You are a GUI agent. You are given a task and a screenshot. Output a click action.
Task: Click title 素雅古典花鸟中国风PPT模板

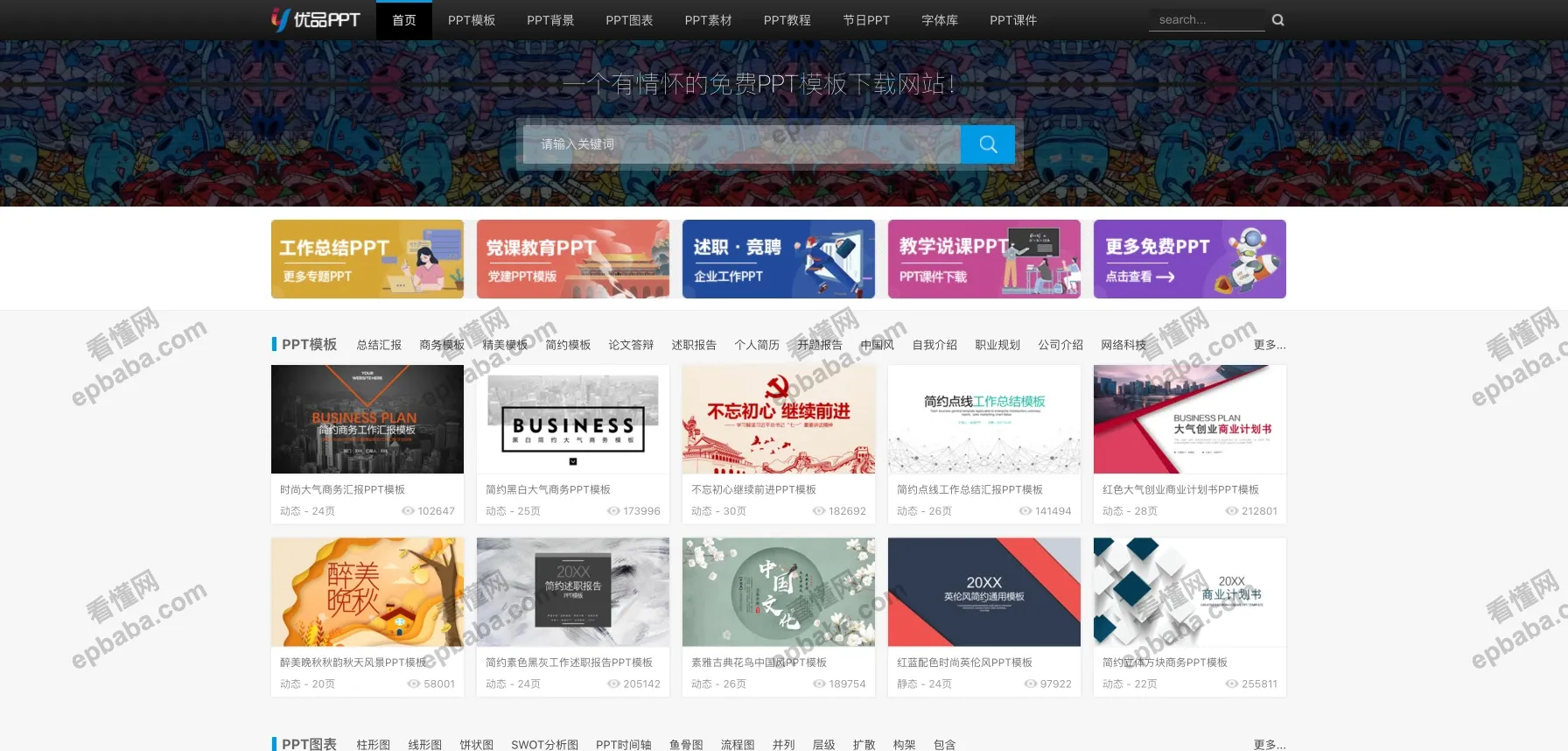tap(759, 663)
